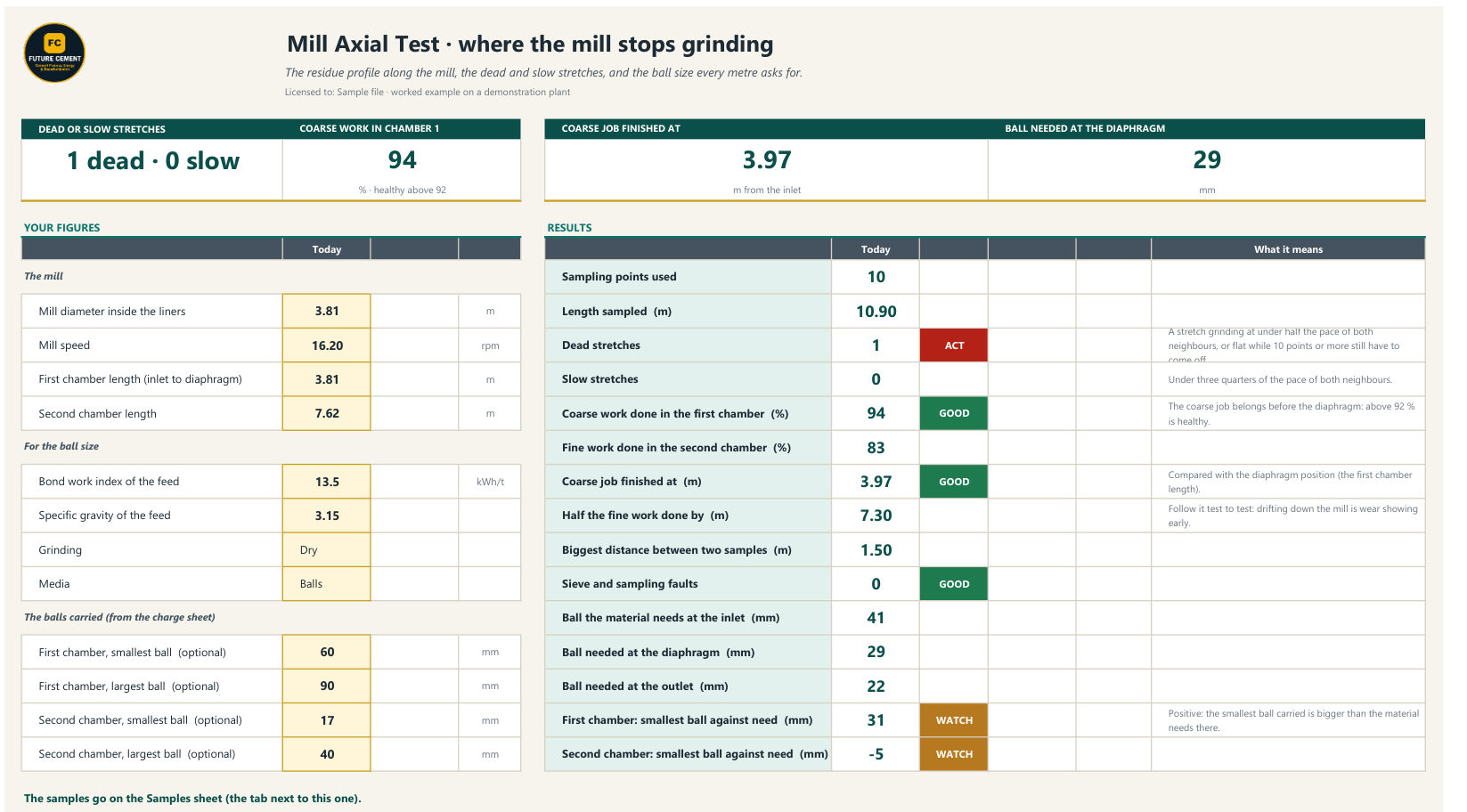The height and width of the screenshot is (812, 1467).
Task: Click the 'What it means' column header
Action: click(x=1288, y=249)
